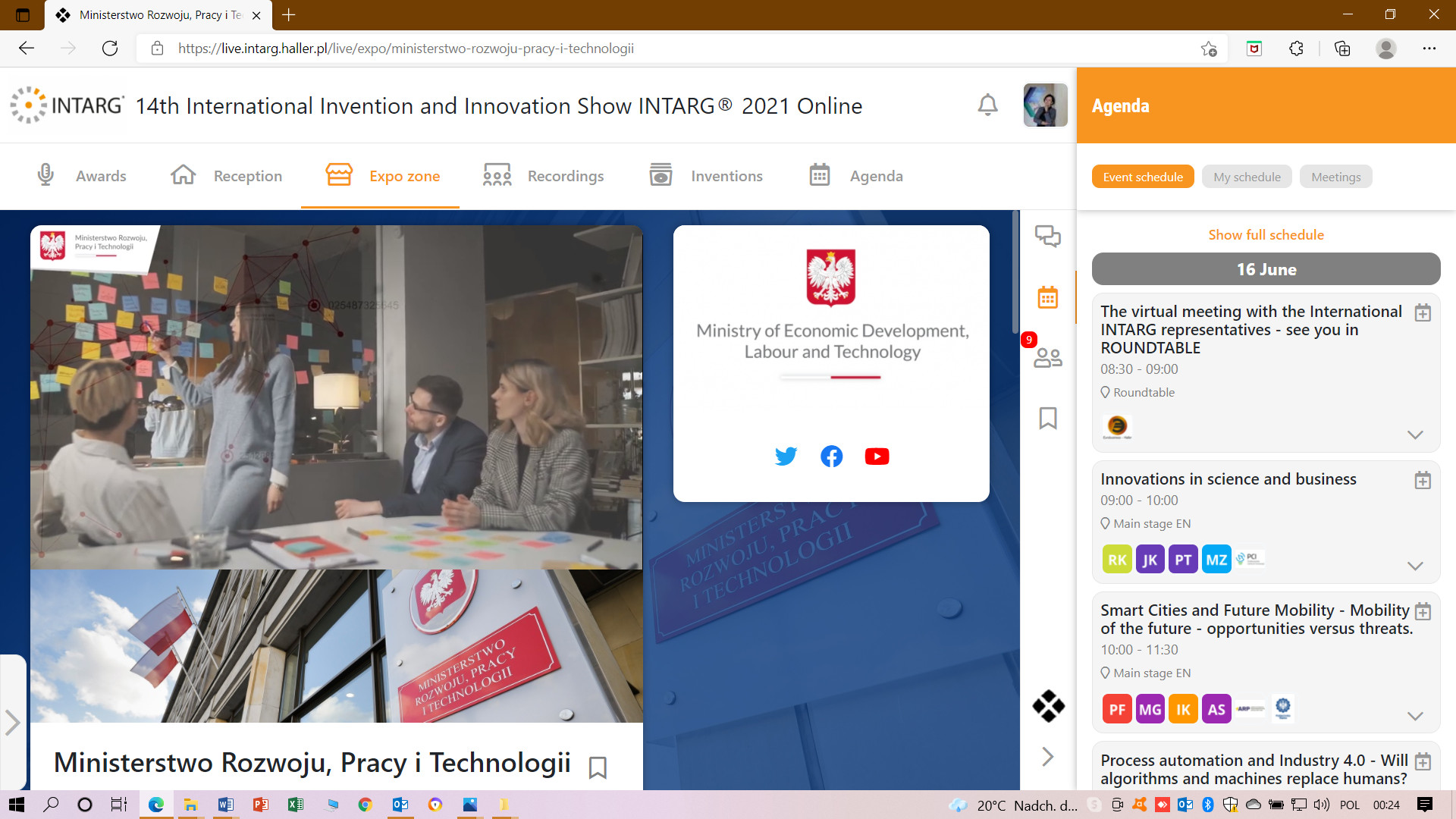Click the diamond logo icon in sidebar

pyautogui.click(x=1048, y=706)
